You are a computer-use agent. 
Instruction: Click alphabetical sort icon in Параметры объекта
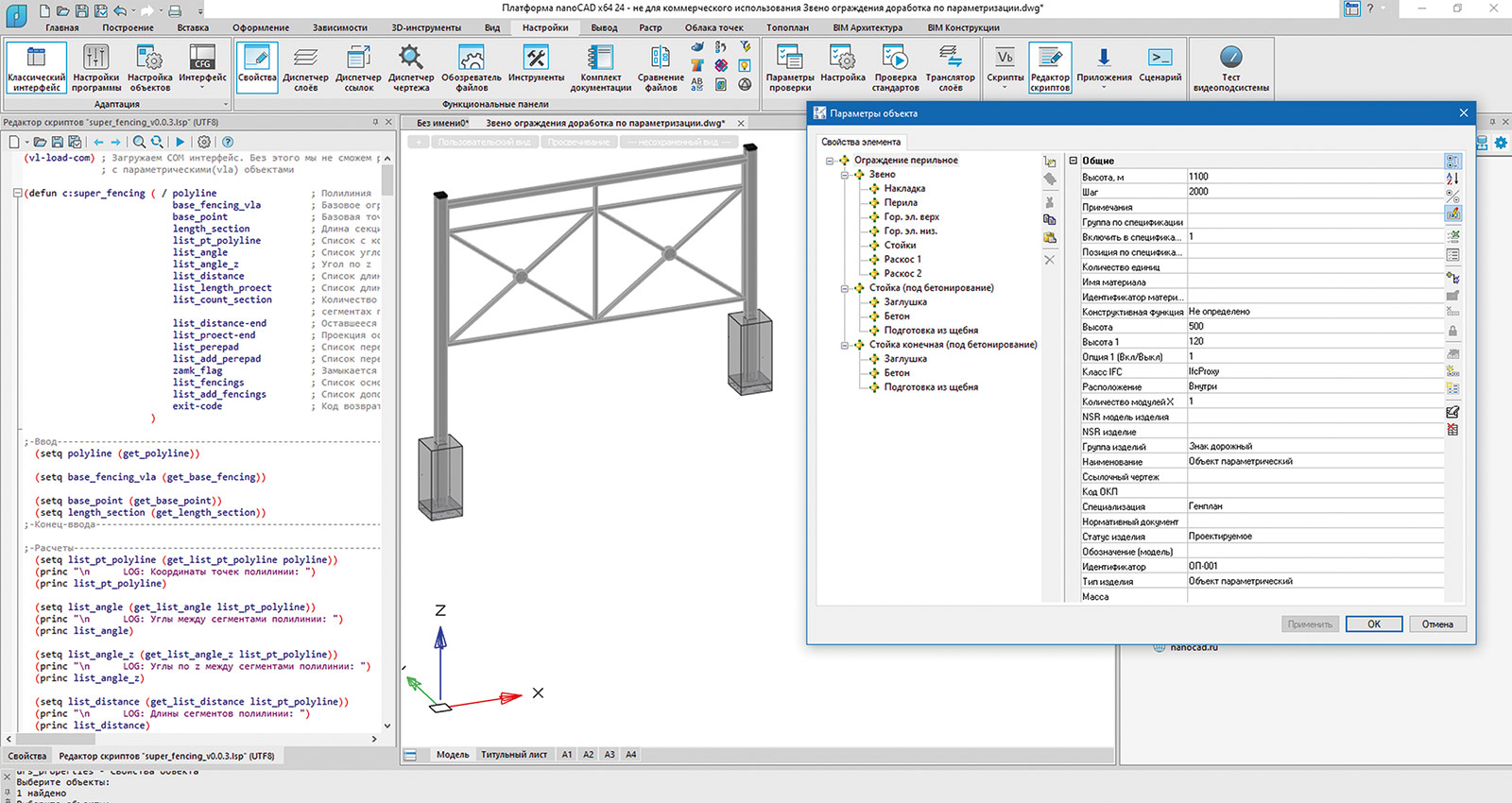click(1452, 179)
